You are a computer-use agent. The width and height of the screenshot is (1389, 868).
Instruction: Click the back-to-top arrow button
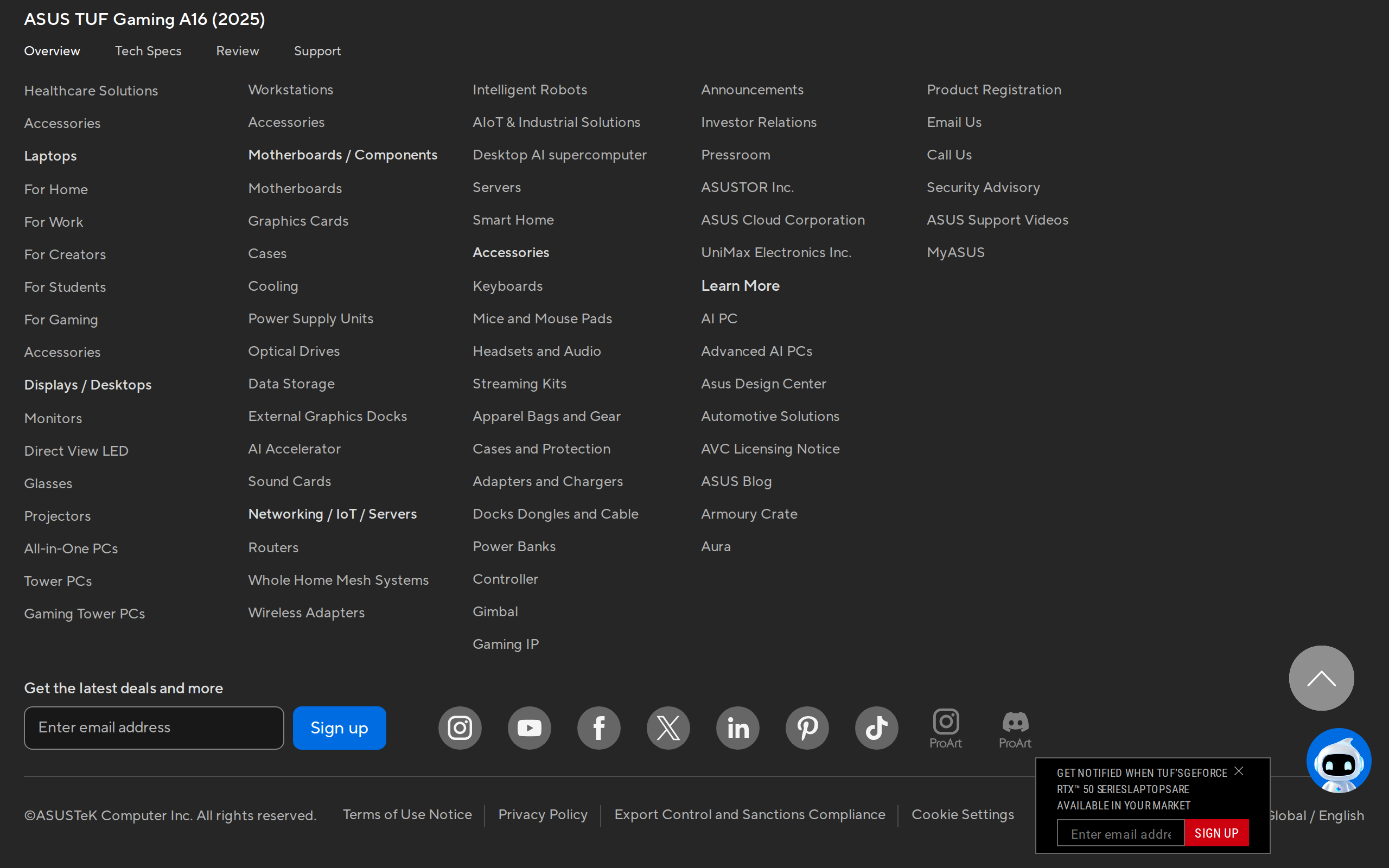1321,678
